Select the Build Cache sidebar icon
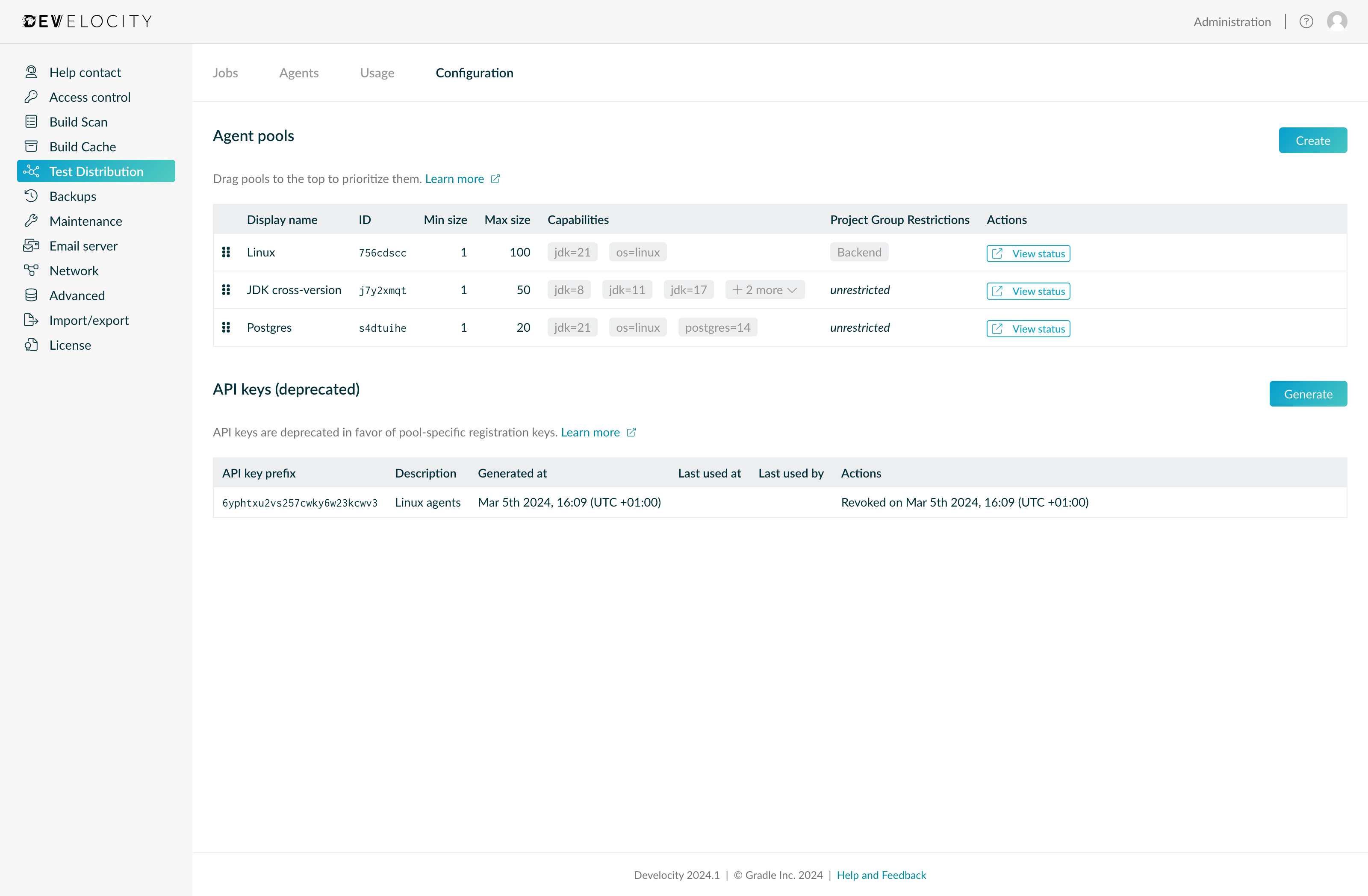Image resolution: width=1368 pixels, height=896 pixels. 32,146
